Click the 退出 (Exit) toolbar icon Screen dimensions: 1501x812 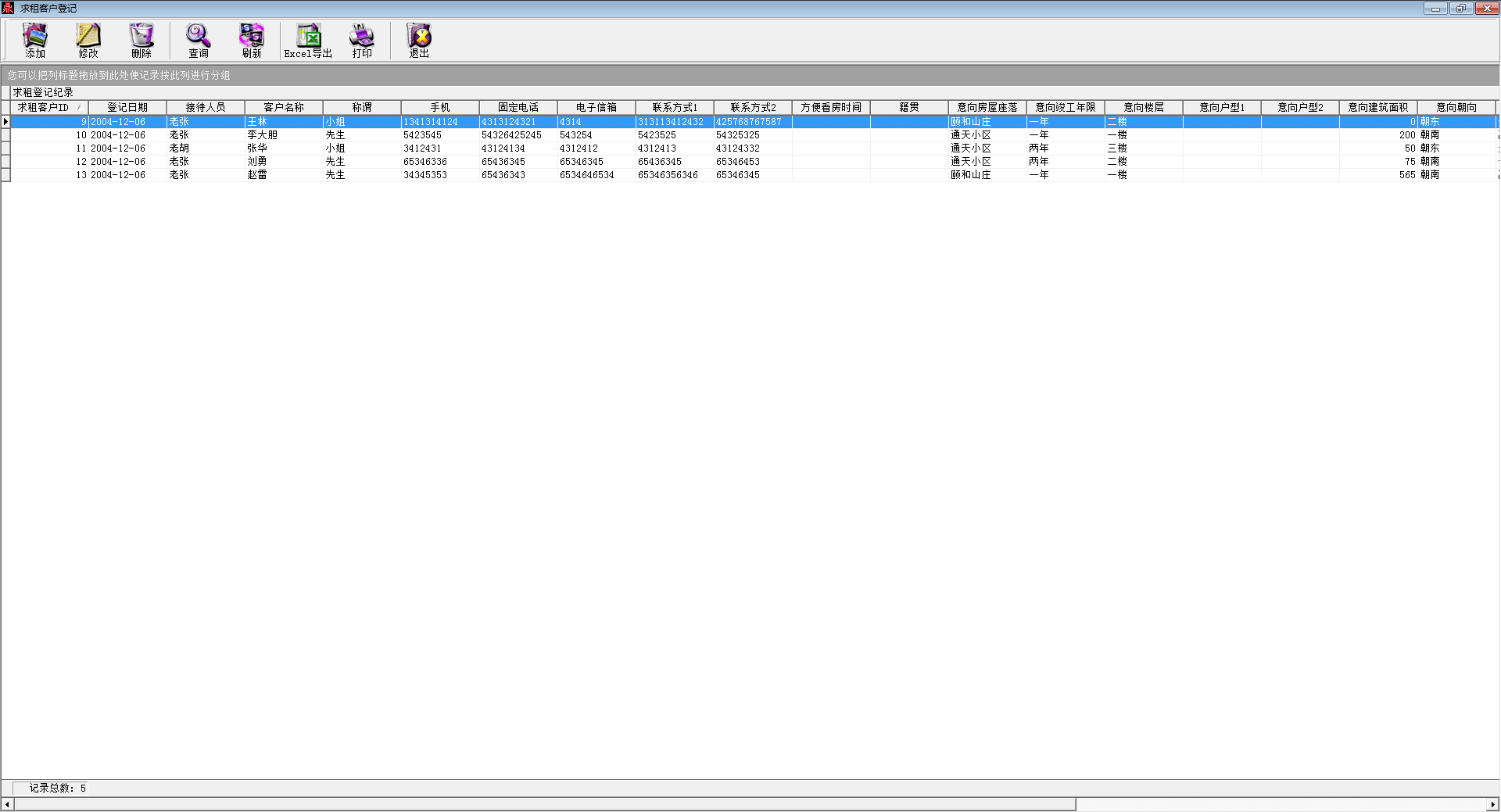[x=419, y=40]
